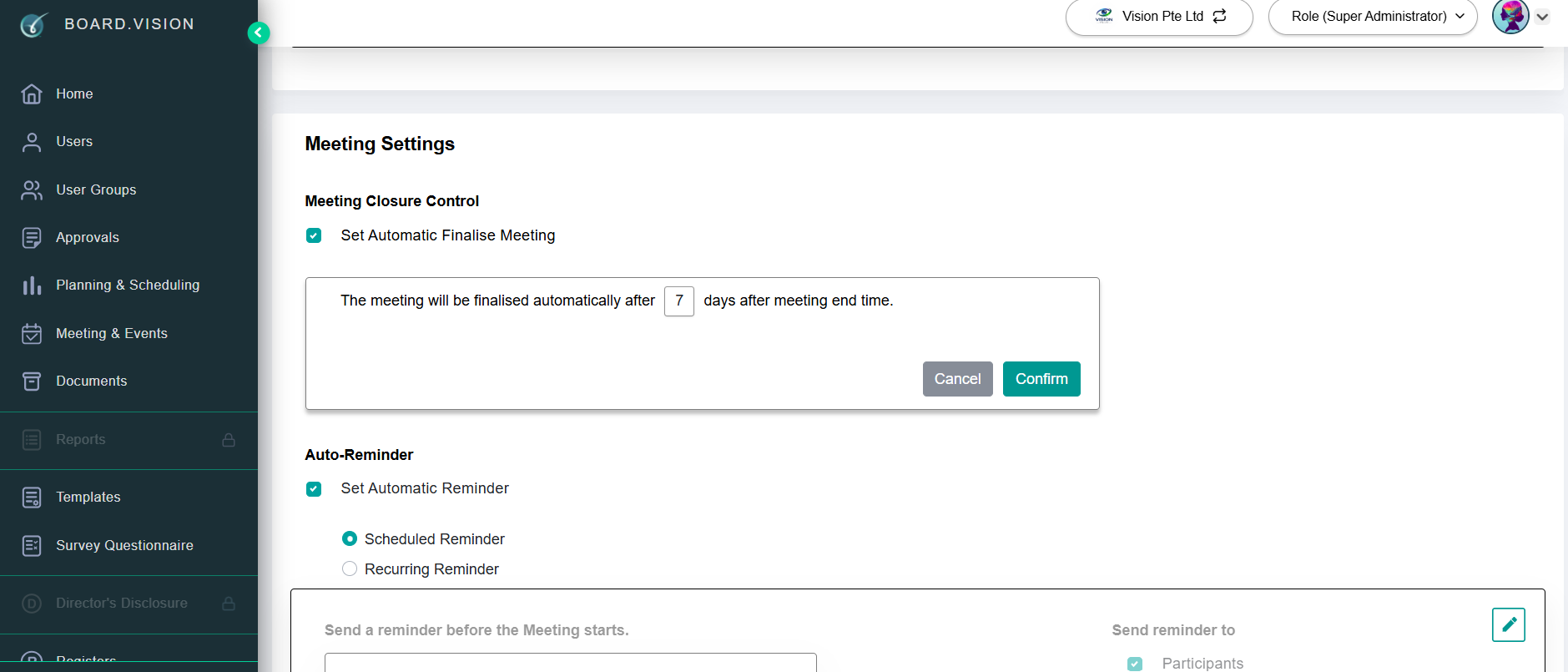Open Home from the sidebar icon

click(32, 94)
